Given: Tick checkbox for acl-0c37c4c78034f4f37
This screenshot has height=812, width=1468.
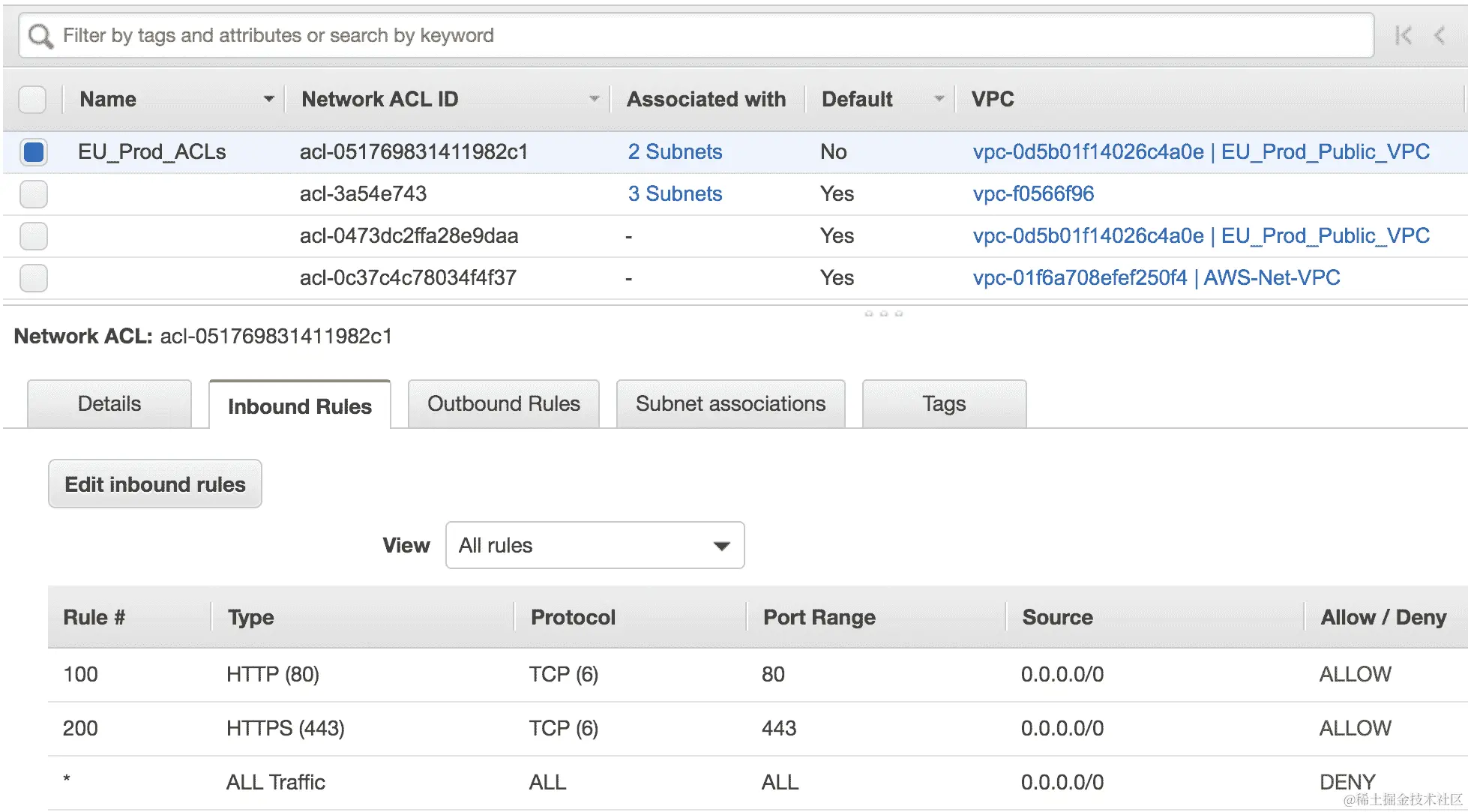Looking at the screenshot, I should (34, 278).
